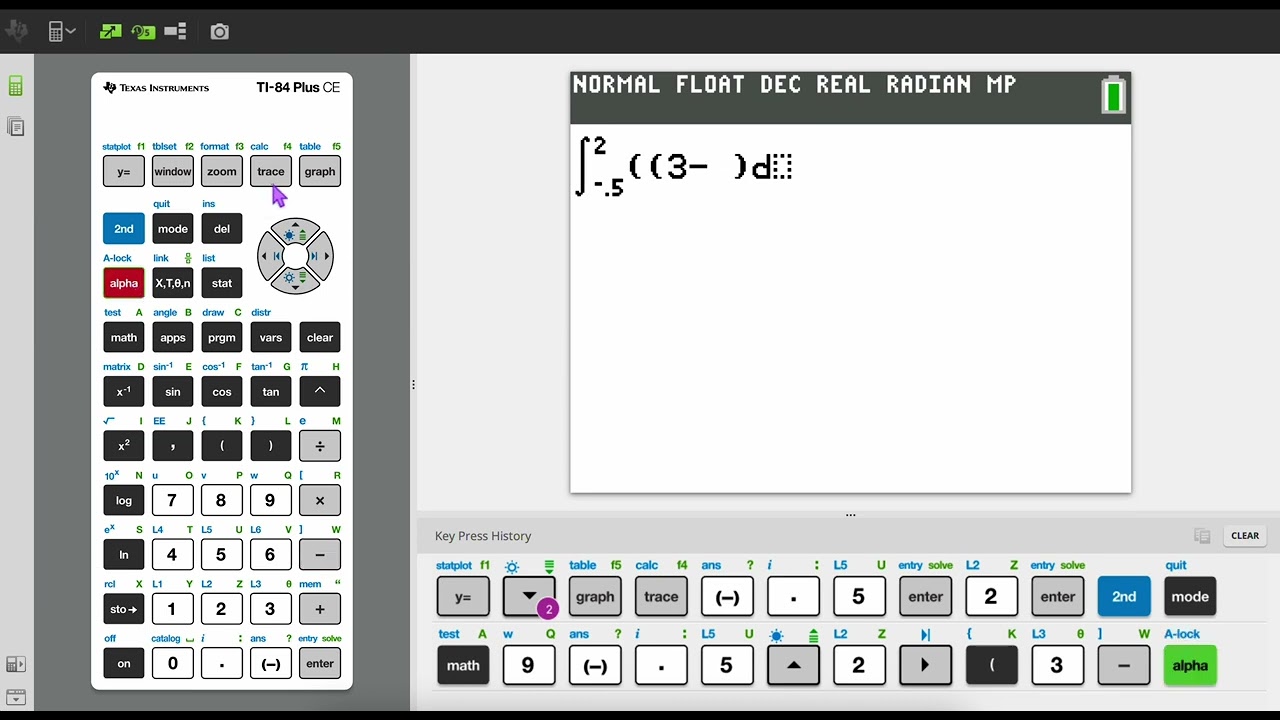Screen dimensions: 1280x720
Task: Click the Texas Instruments logo in top toolbar
Action: pos(16,32)
